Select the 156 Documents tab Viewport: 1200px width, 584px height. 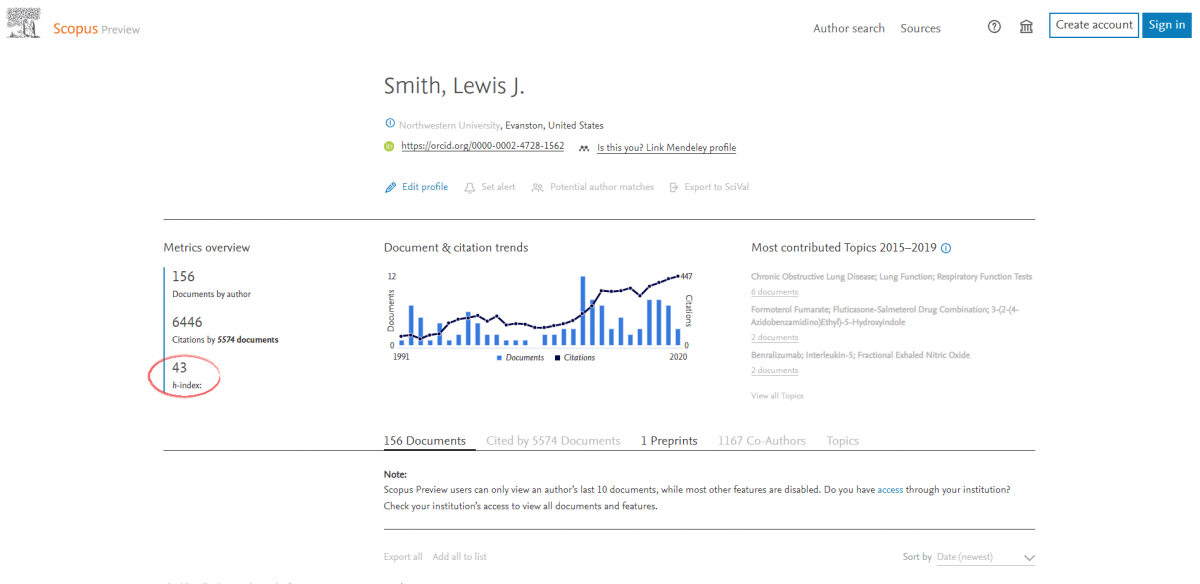coord(425,441)
